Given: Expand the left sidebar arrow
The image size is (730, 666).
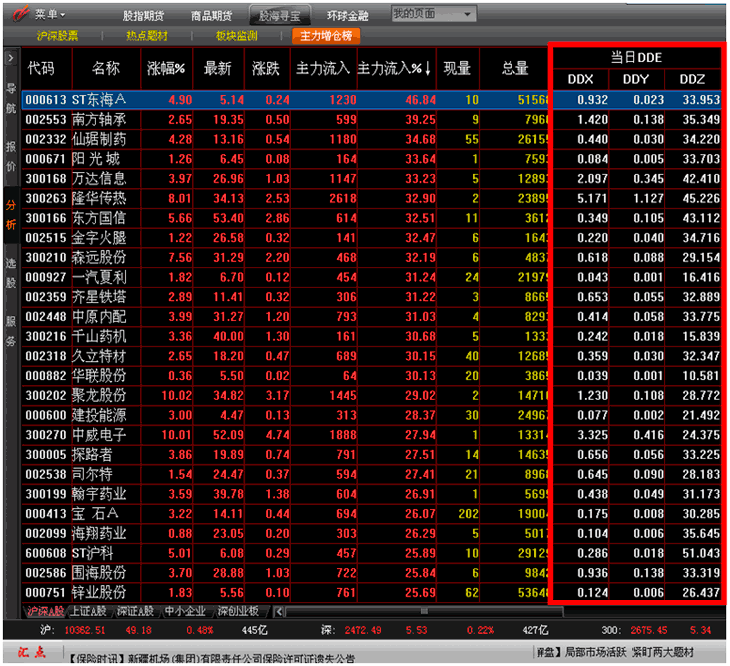Looking at the screenshot, I should click(11, 58).
